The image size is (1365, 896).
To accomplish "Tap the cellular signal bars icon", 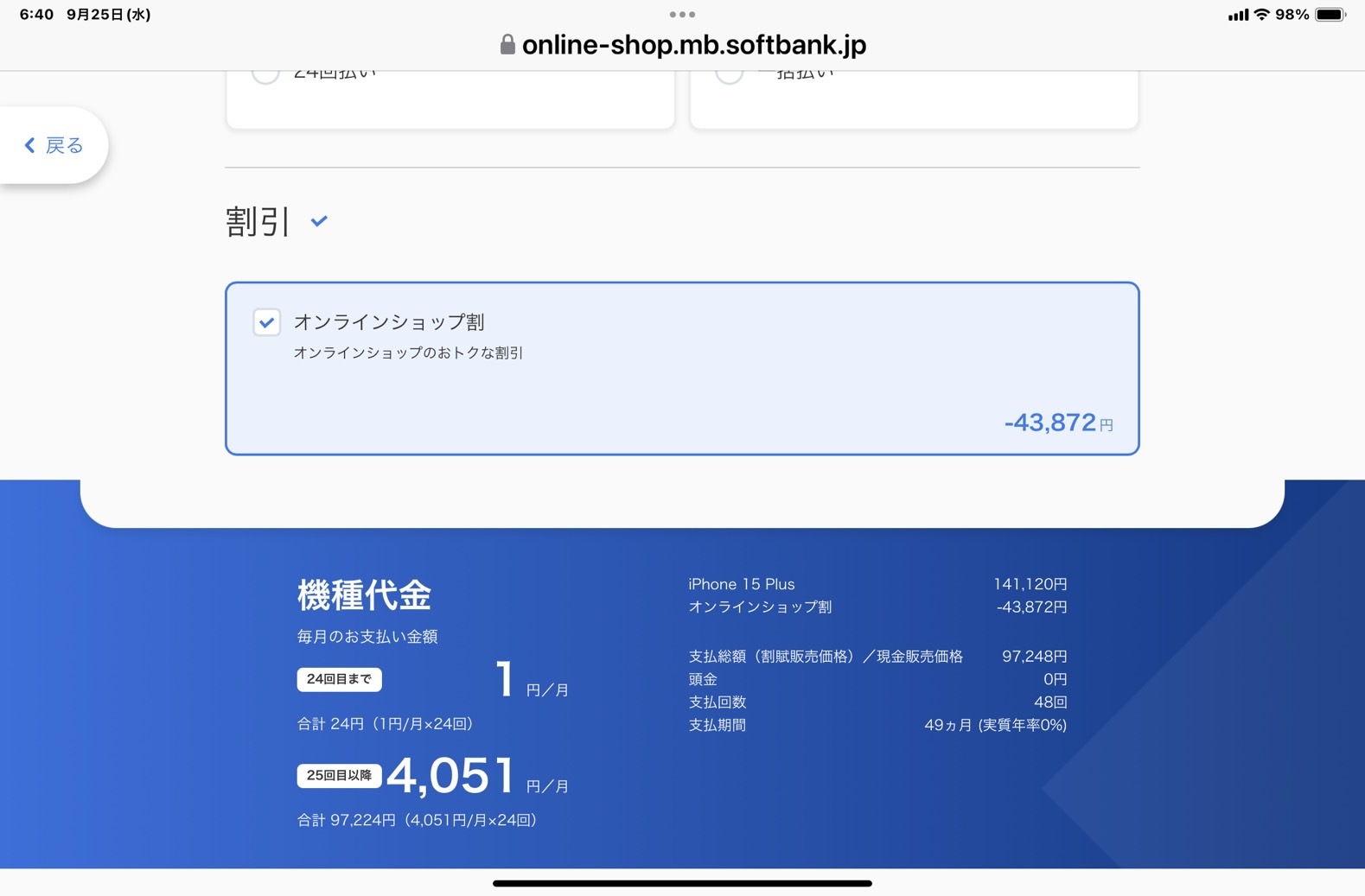I will point(1237,15).
